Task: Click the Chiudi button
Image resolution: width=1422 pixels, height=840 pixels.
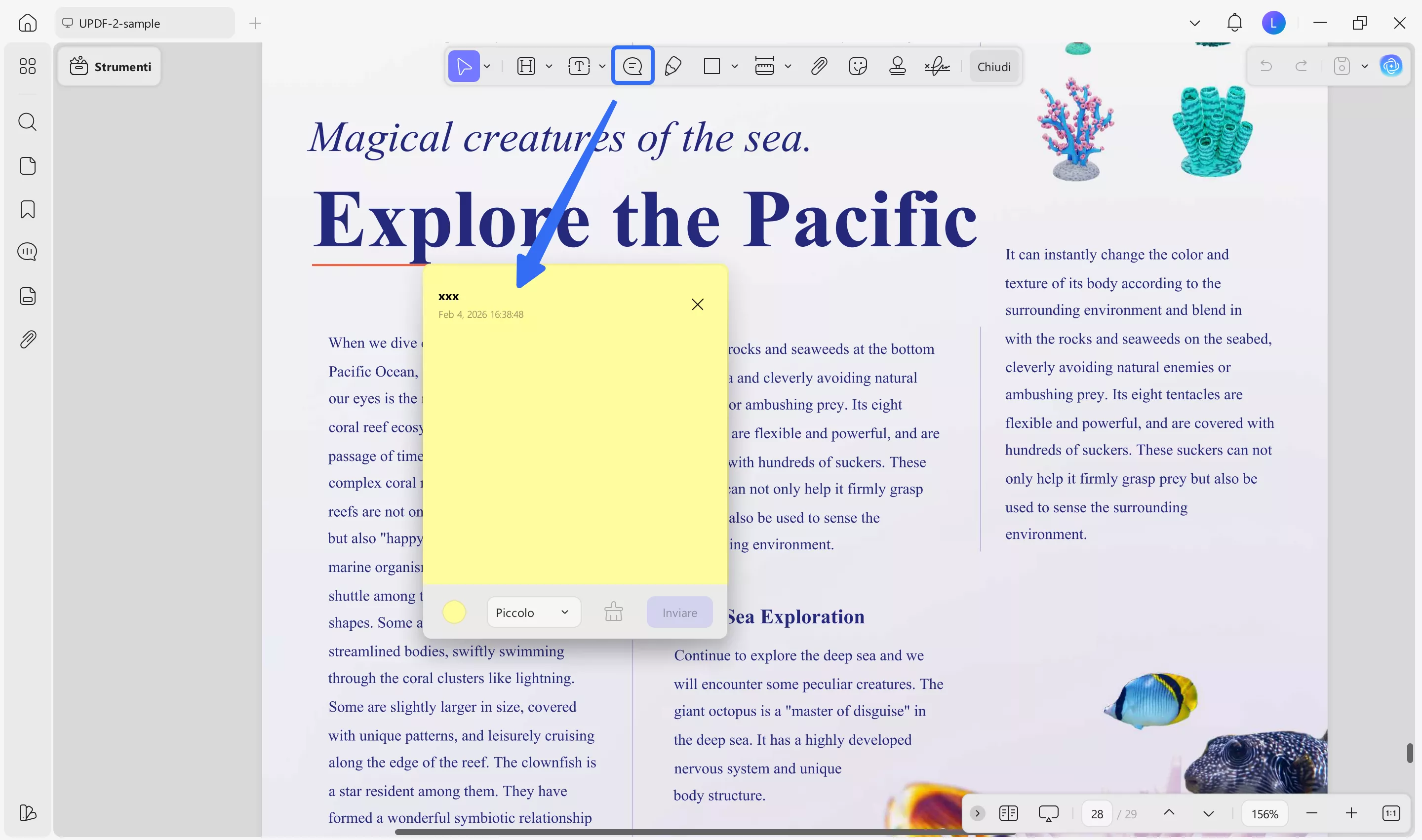Action: tap(994, 66)
